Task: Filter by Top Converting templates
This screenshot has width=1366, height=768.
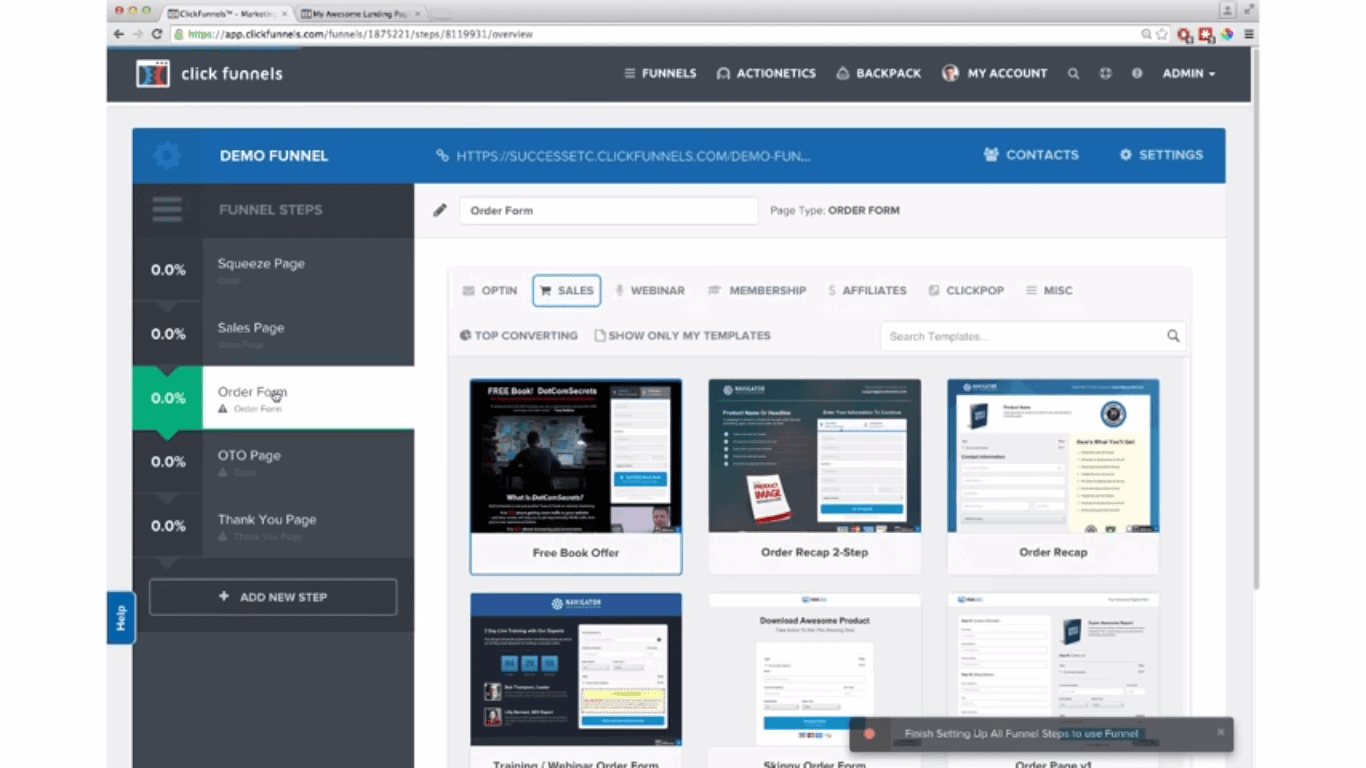Action: click(x=518, y=336)
